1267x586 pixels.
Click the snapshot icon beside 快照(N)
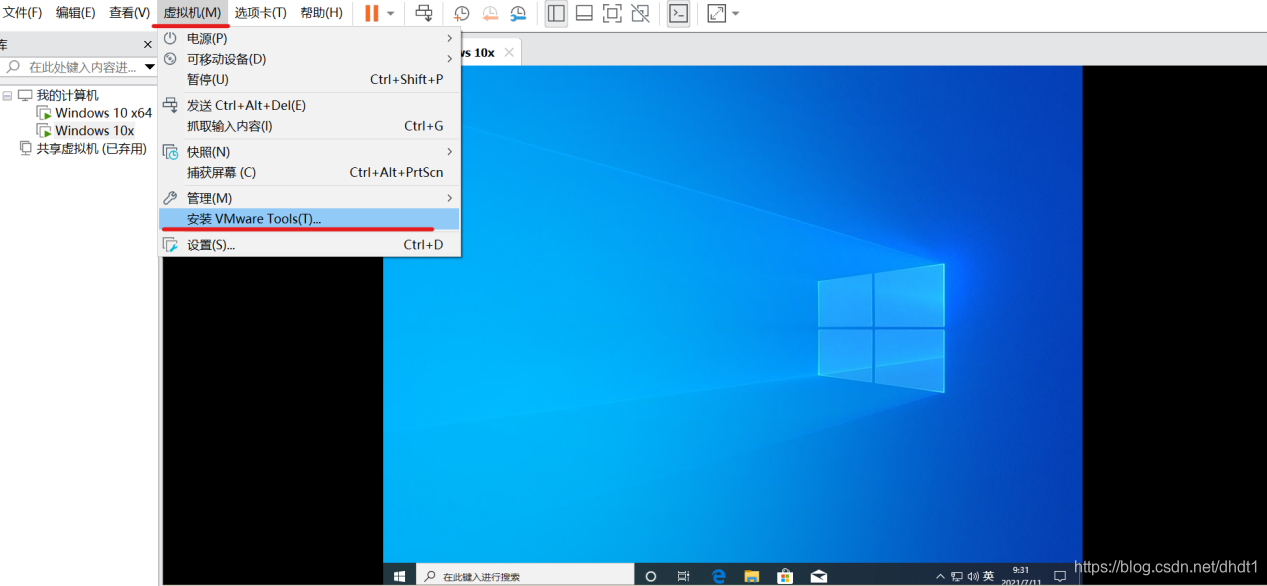coord(170,152)
